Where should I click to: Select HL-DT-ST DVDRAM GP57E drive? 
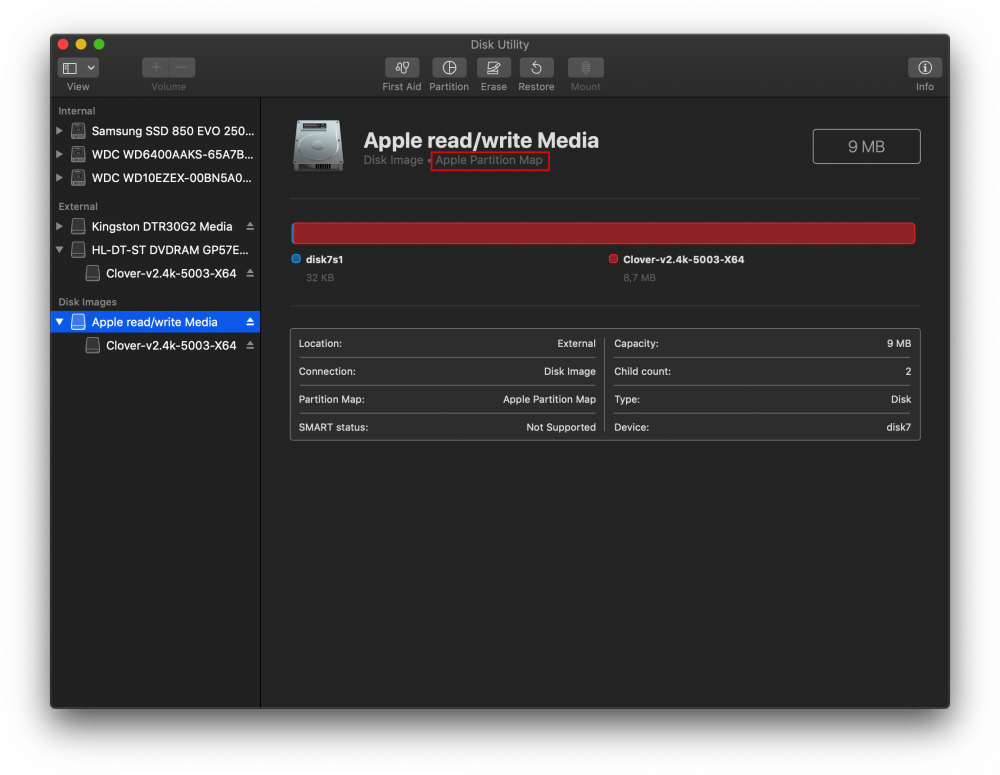(x=155, y=250)
